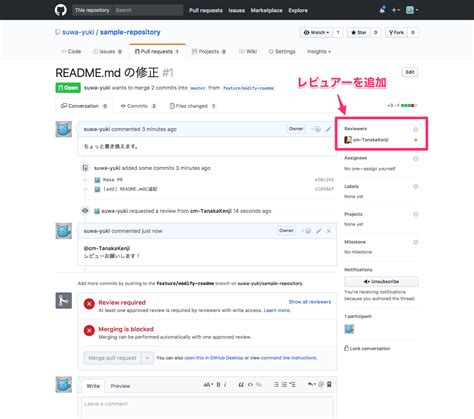The image size is (474, 419).
Task: Open Marketplace in top navigation
Action: tap(266, 10)
